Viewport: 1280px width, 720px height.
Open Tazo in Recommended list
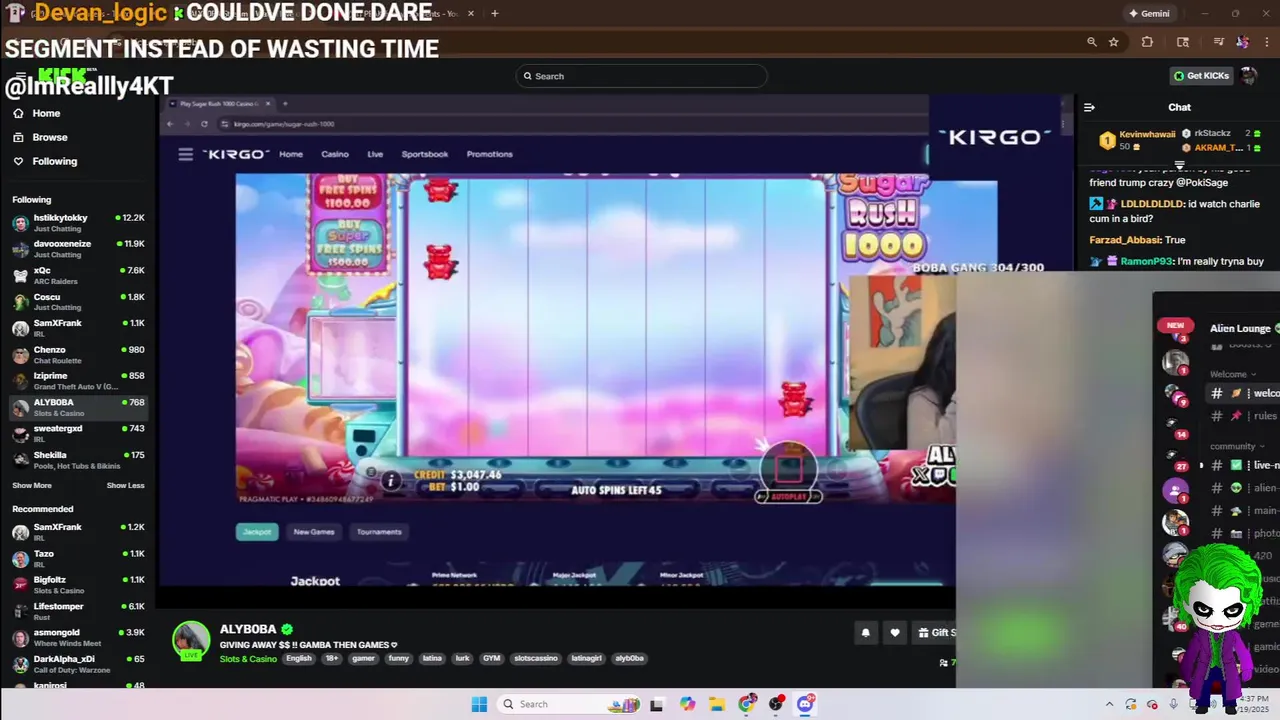78,558
